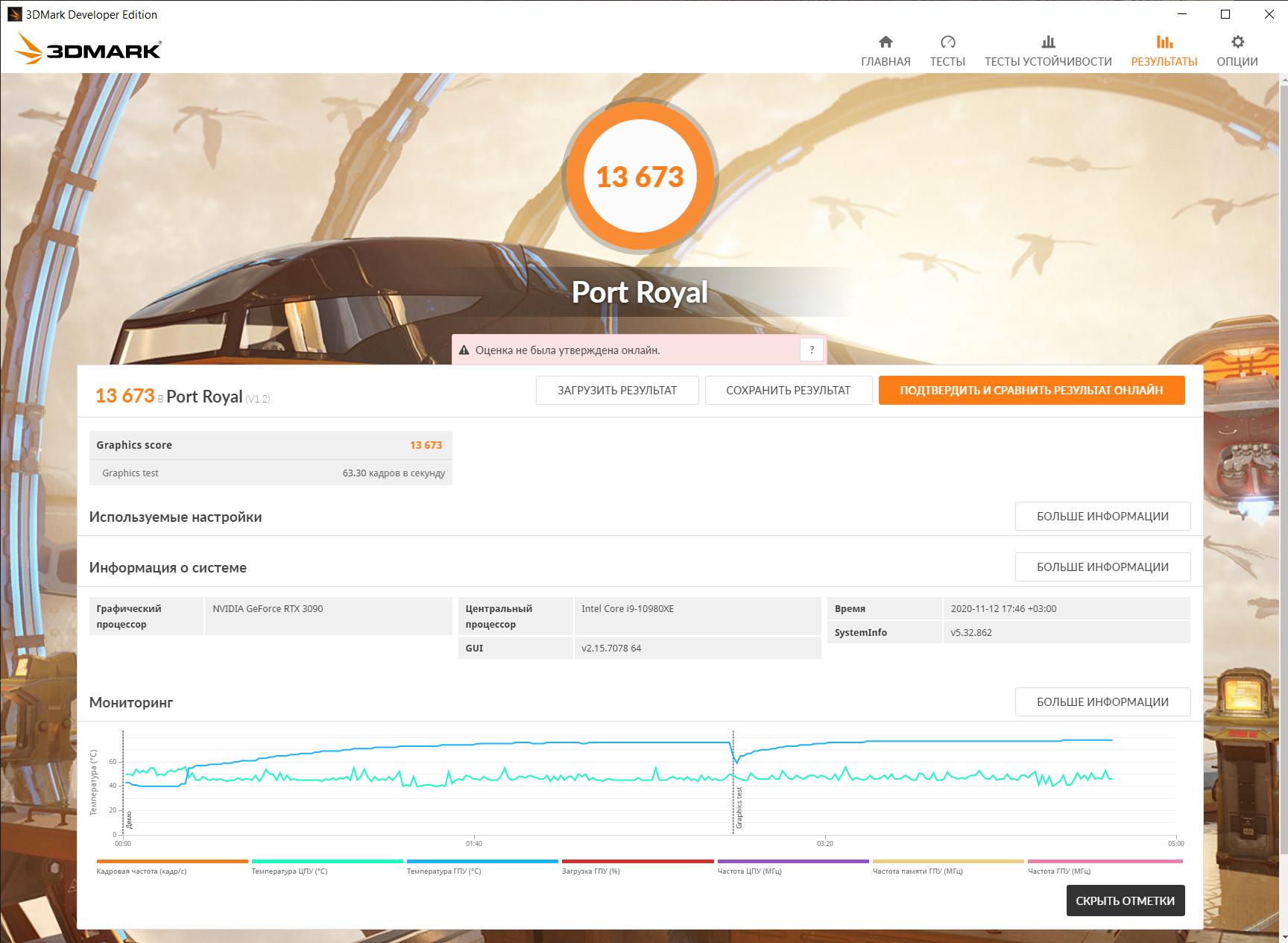Toggle Загрузка ГПУ red legend
The height and width of the screenshot is (943, 1288).
(637, 866)
